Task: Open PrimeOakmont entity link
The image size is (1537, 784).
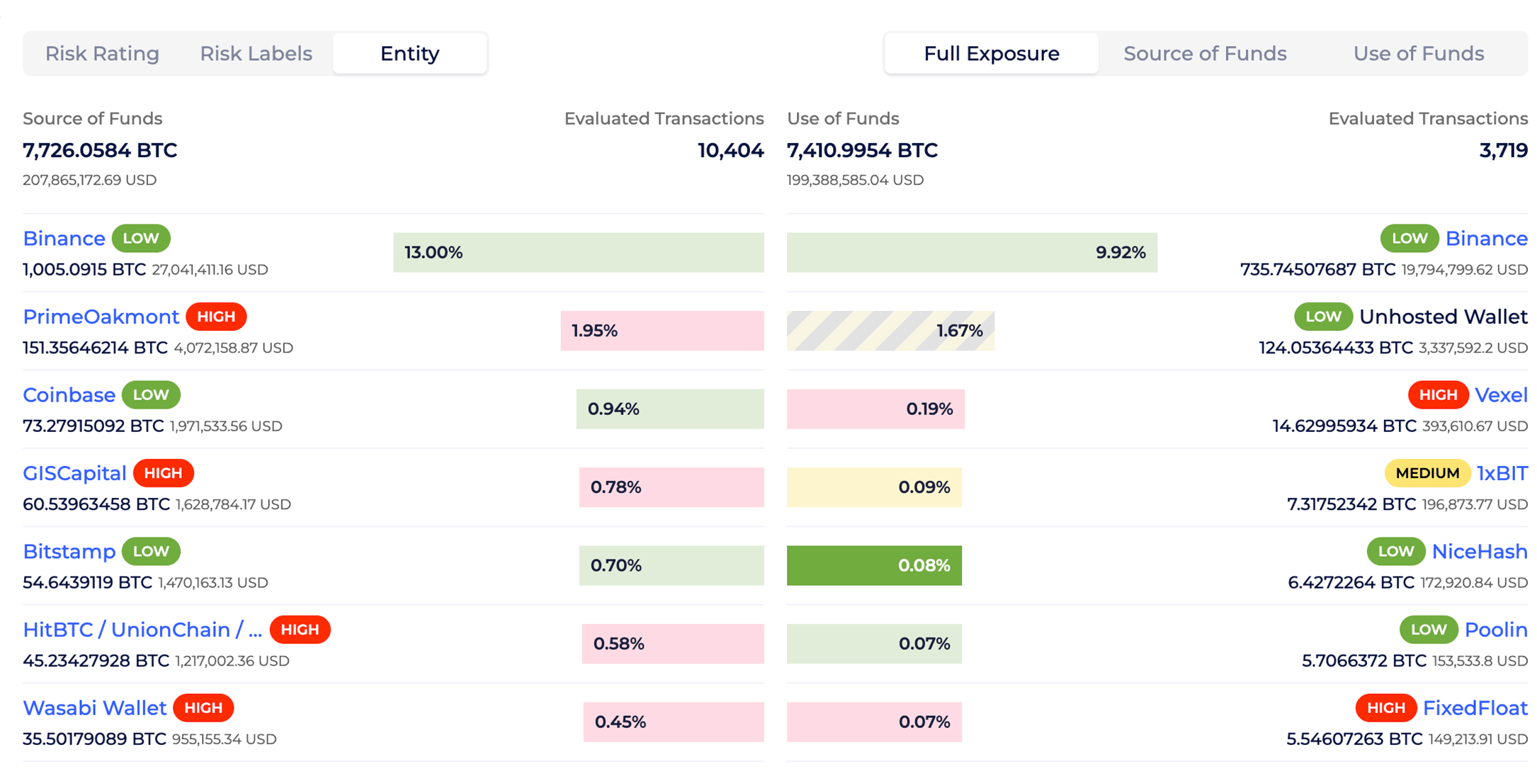Action: (101, 317)
